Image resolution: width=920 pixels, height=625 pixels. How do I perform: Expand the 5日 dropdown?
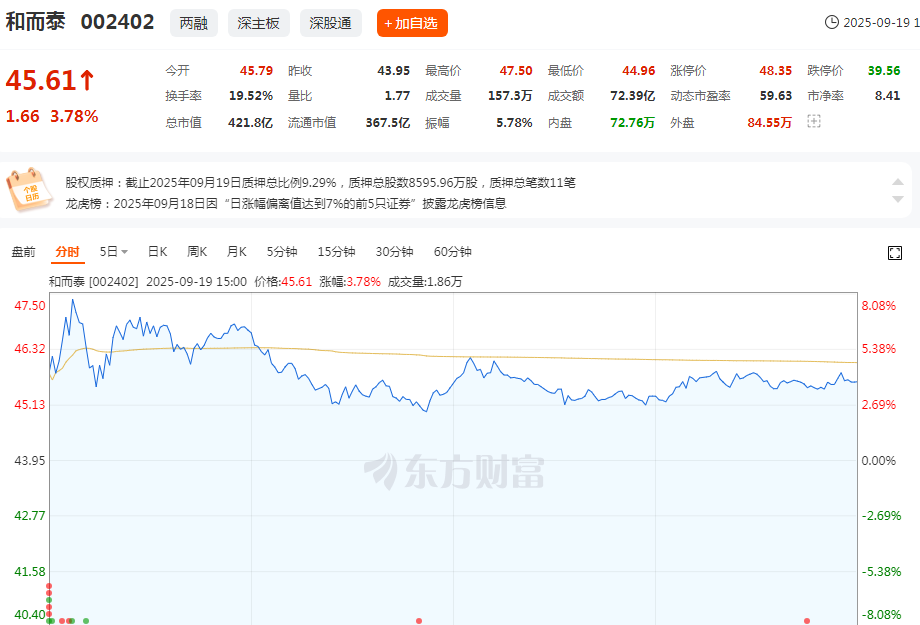(114, 252)
